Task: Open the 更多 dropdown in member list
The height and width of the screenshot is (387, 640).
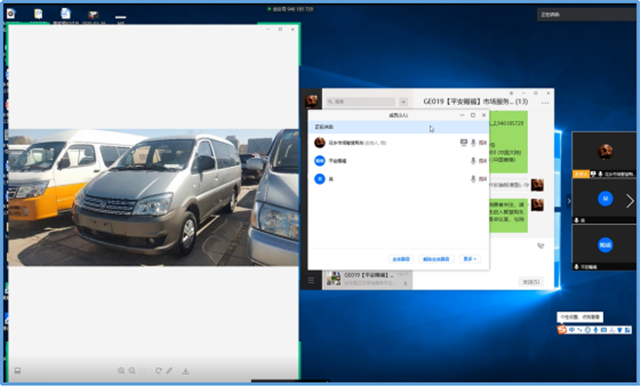Action: click(470, 259)
